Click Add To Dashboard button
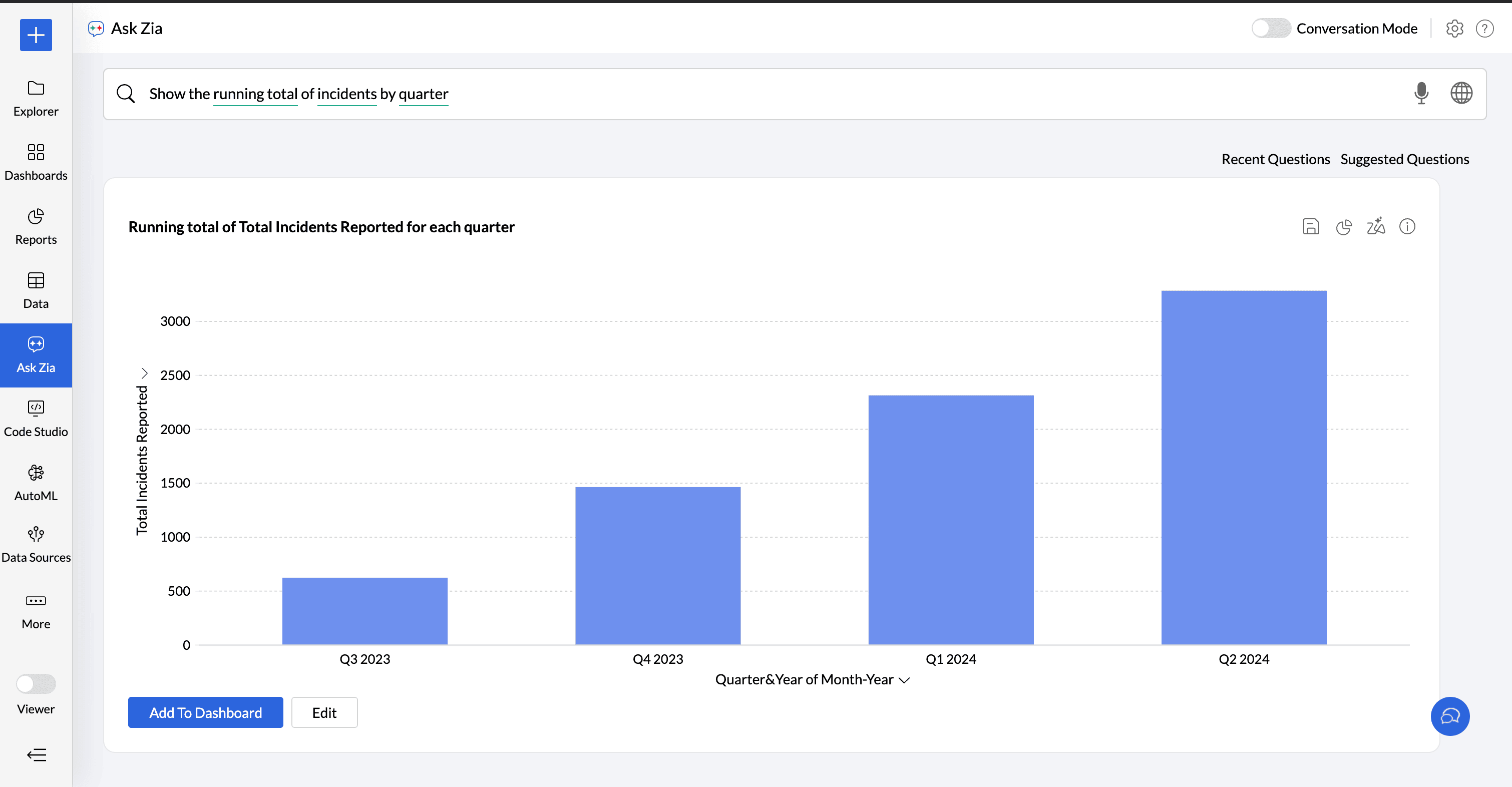This screenshot has width=1512, height=787. 205,712
